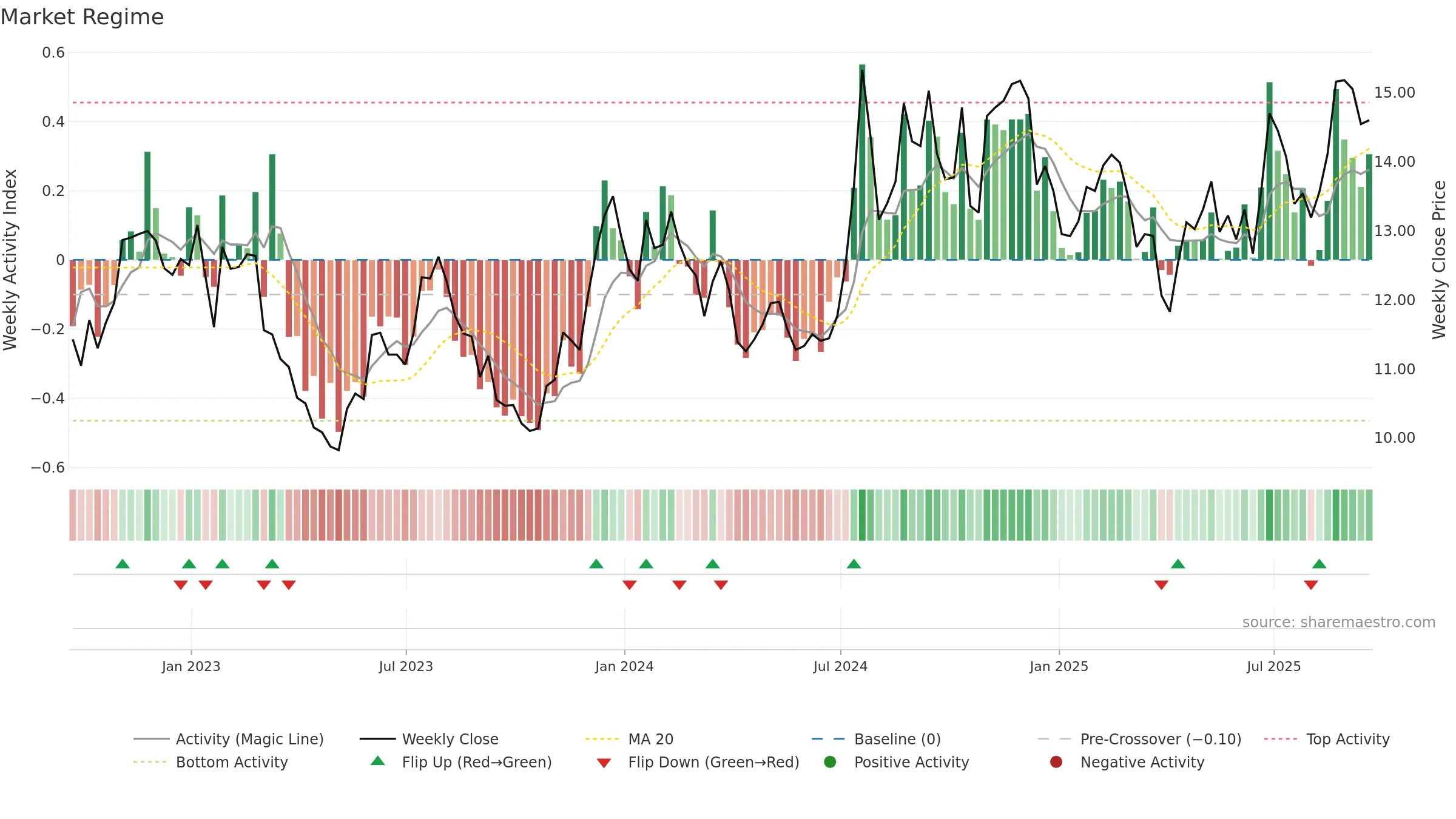Select the flip-down marker right after Jan 2024

point(629,585)
